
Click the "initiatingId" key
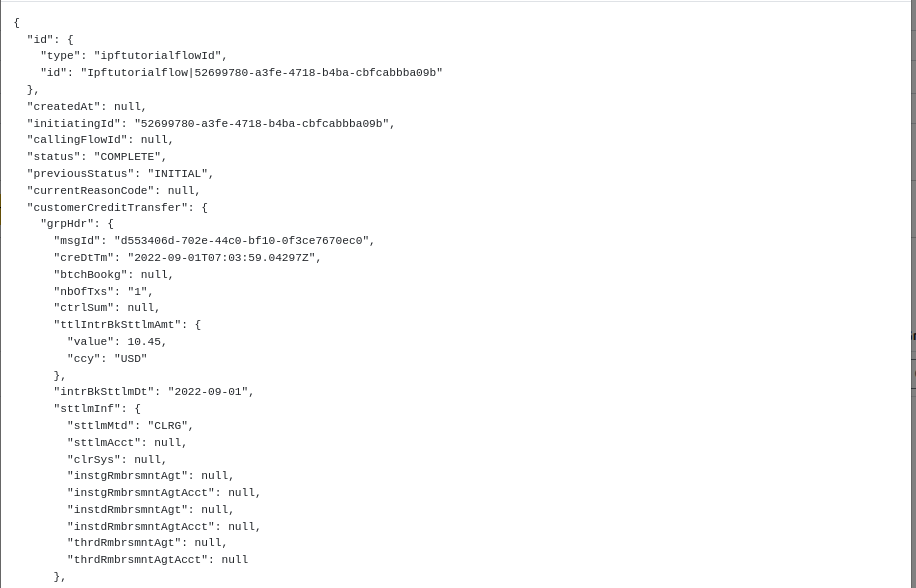[x=73, y=124]
